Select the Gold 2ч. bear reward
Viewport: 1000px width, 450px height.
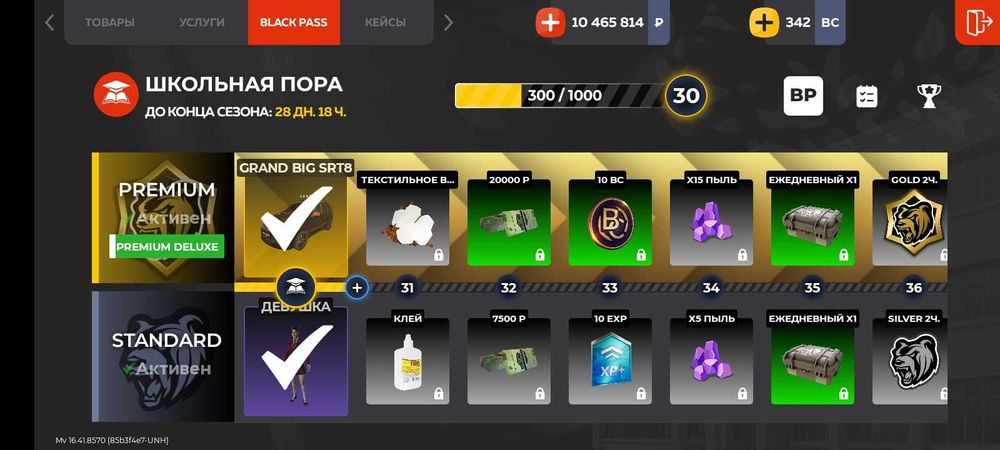coord(909,222)
